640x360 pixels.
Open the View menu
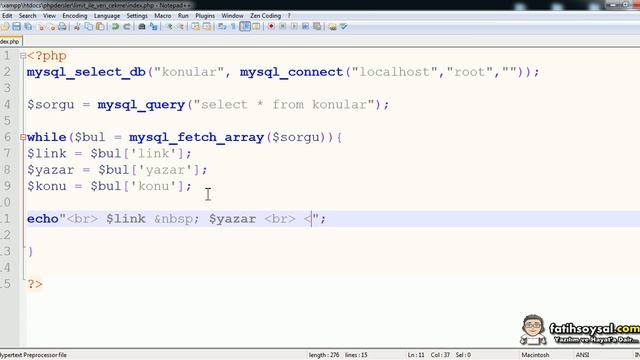(x=49, y=16)
